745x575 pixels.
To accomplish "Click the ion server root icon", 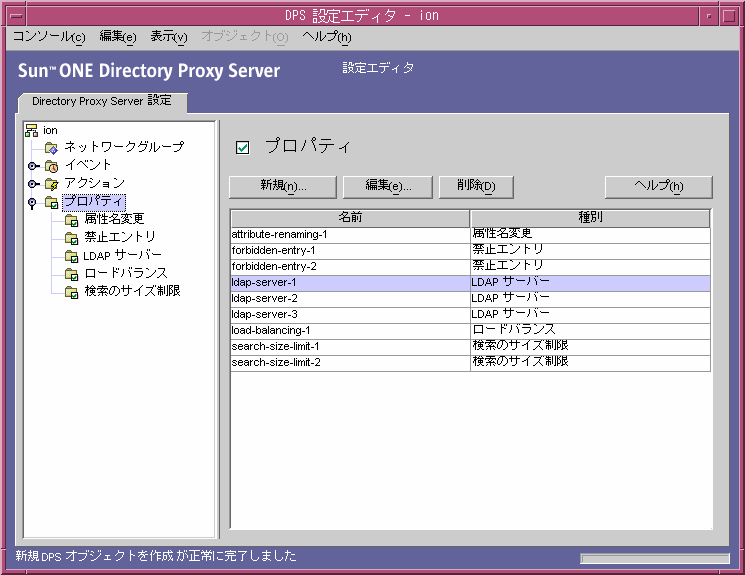I will click(x=32, y=130).
